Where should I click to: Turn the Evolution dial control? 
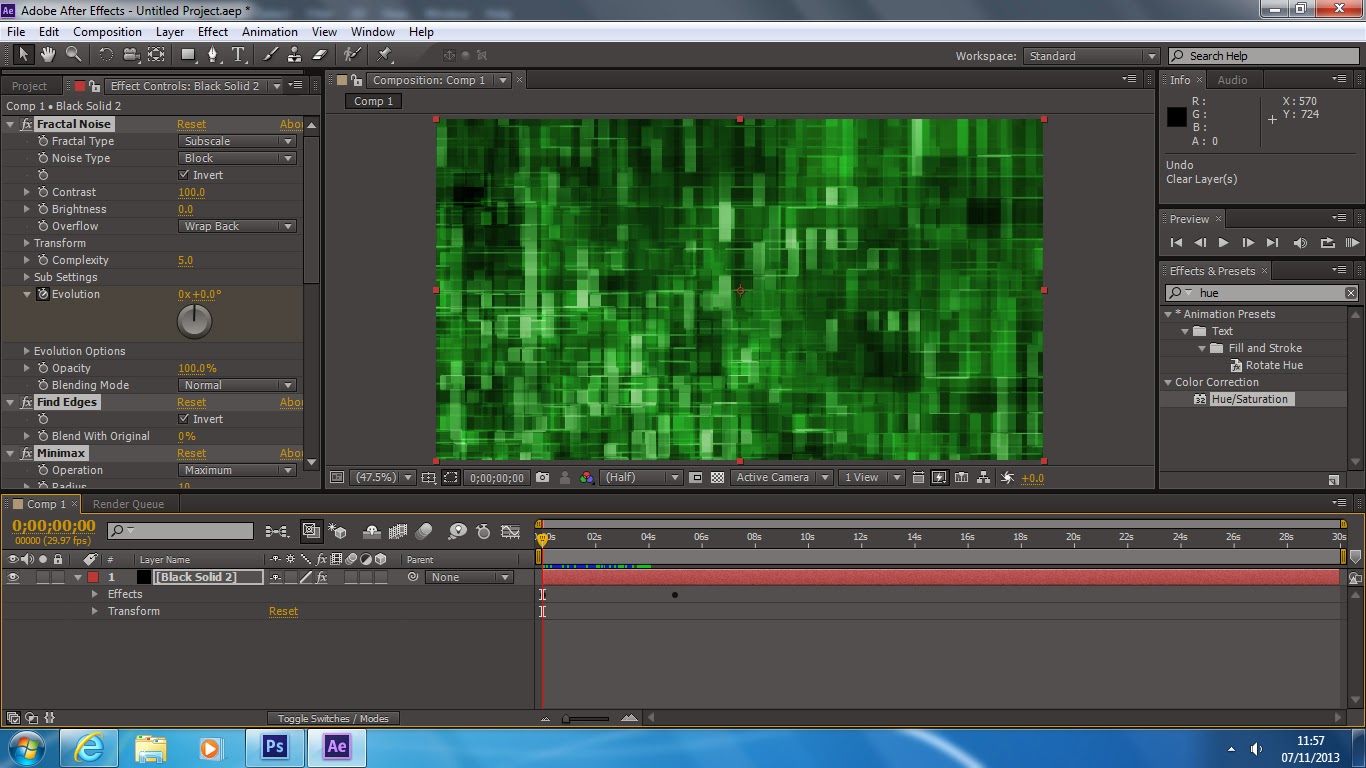(194, 320)
